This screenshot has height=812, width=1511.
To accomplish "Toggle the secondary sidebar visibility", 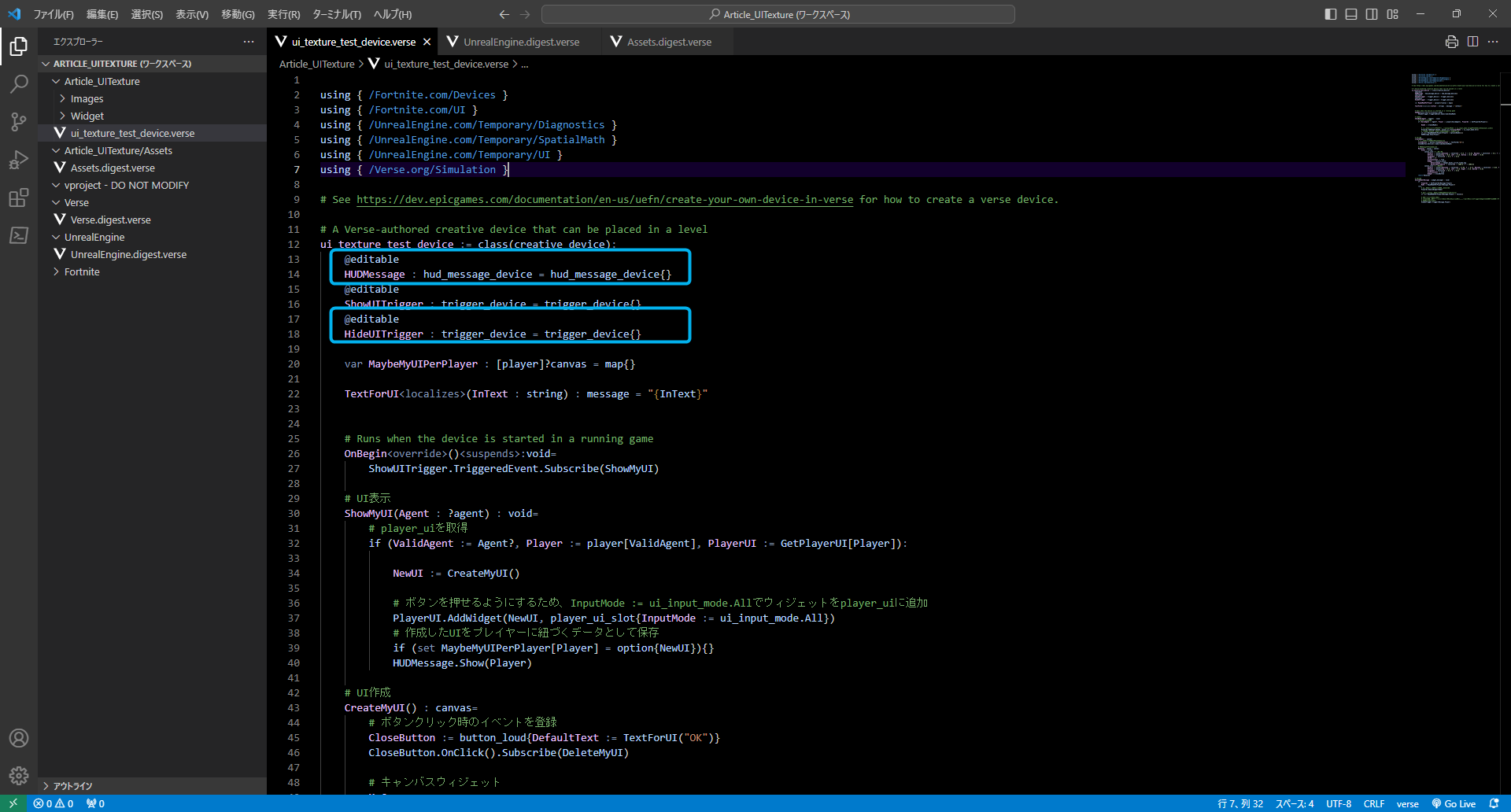I will click(x=1372, y=14).
